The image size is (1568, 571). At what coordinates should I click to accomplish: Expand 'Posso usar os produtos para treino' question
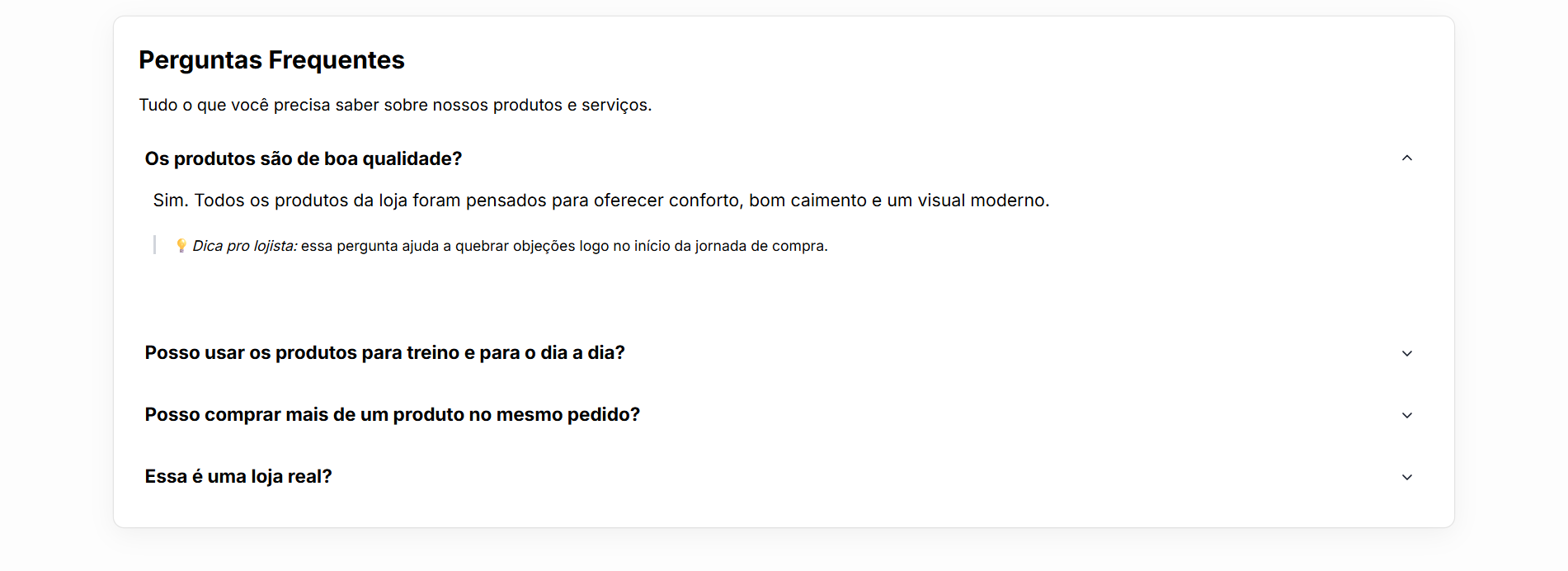click(384, 353)
